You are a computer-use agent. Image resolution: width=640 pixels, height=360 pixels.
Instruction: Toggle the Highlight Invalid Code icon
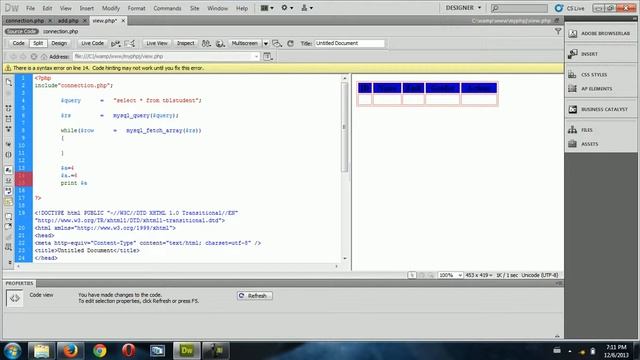click(9, 180)
